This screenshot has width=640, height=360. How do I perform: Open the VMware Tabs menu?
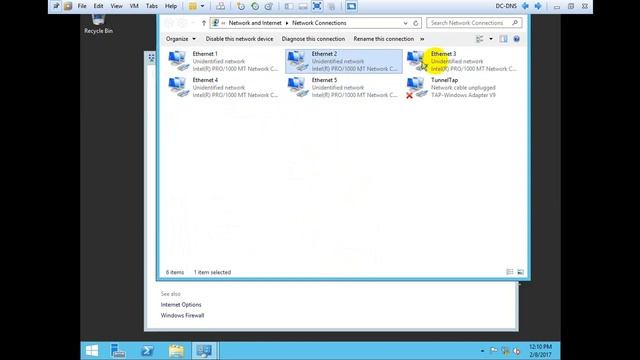(x=151, y=6)
